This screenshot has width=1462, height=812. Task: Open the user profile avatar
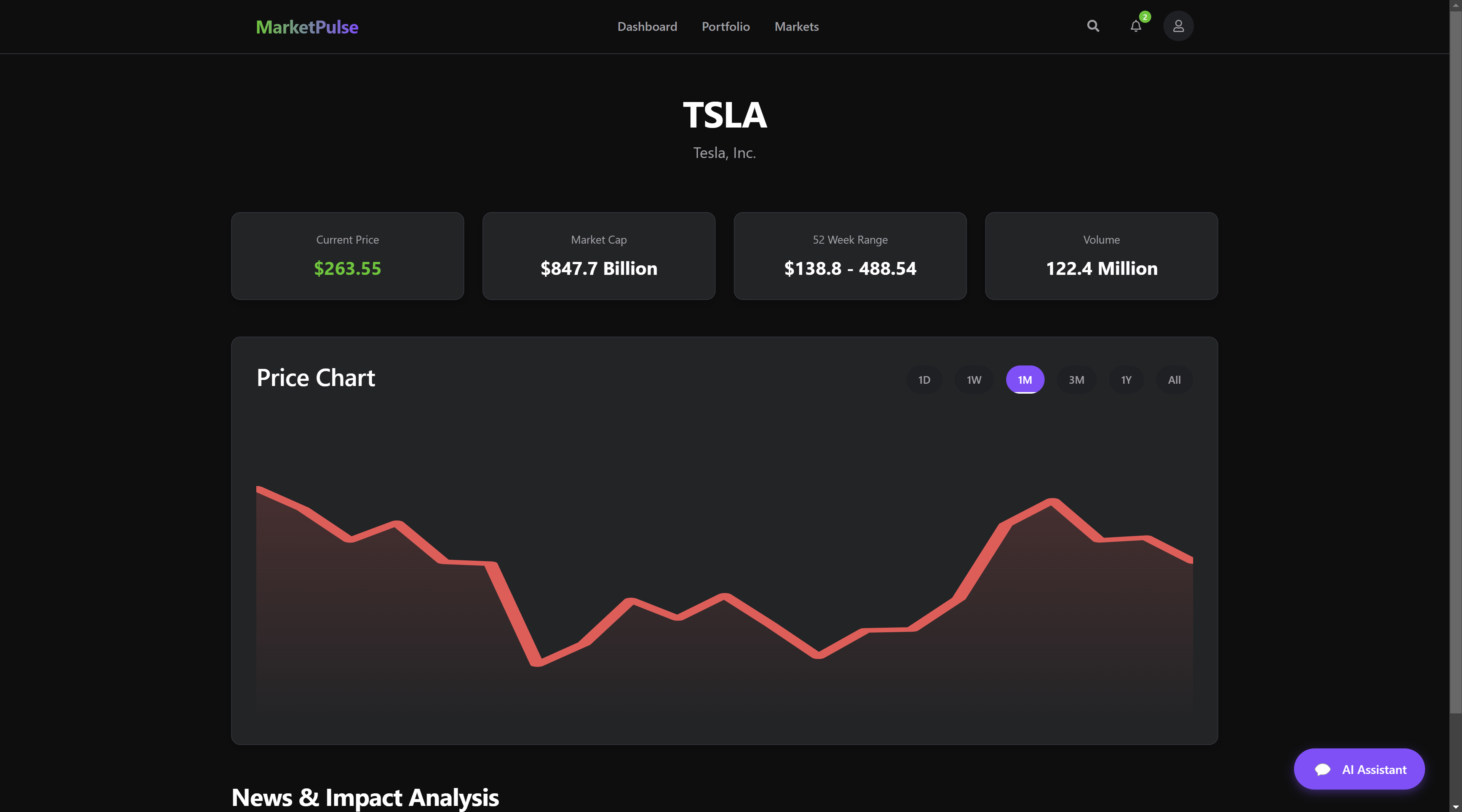pos(1178,26)
